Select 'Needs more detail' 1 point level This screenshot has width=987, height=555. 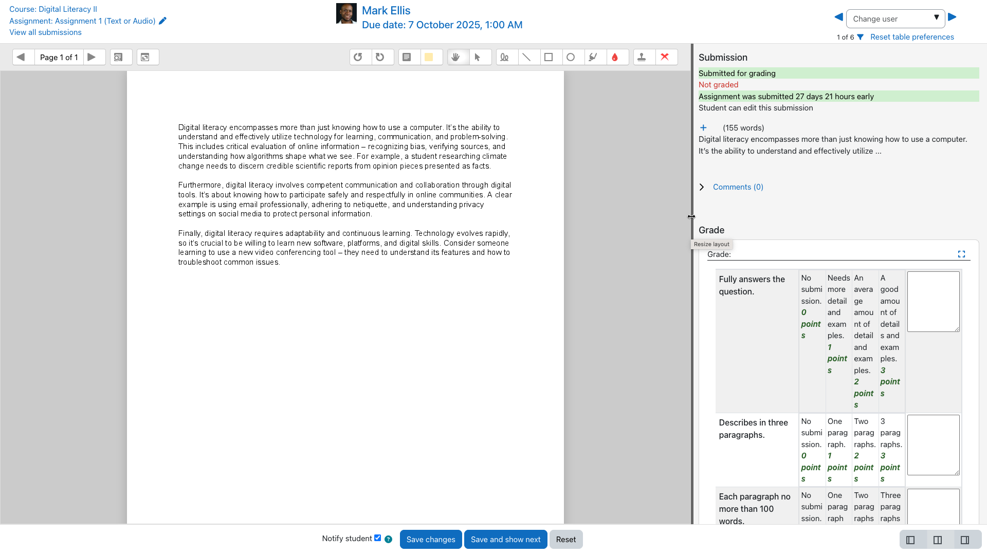coord(838,341)
